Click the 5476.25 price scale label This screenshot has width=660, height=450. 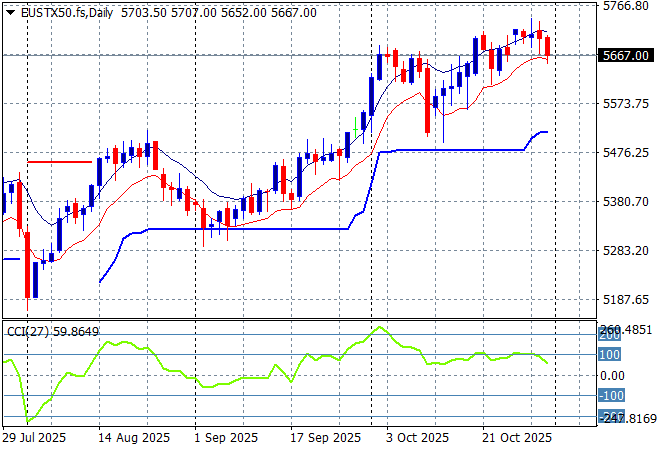628,152
